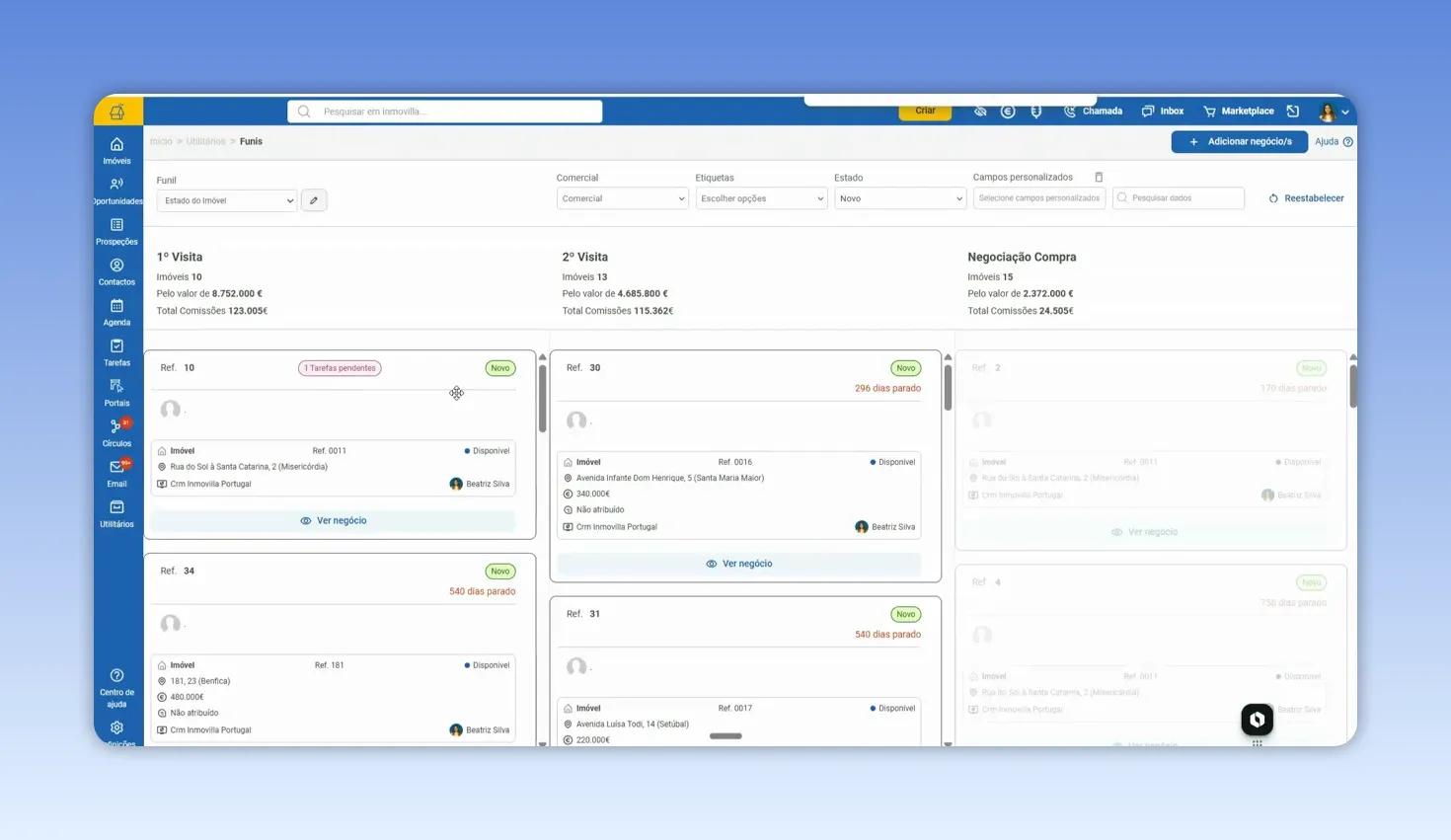Click Reestabelecer to reset filters
This screenshot has width=1451, height=840.
pos(1306,198)
